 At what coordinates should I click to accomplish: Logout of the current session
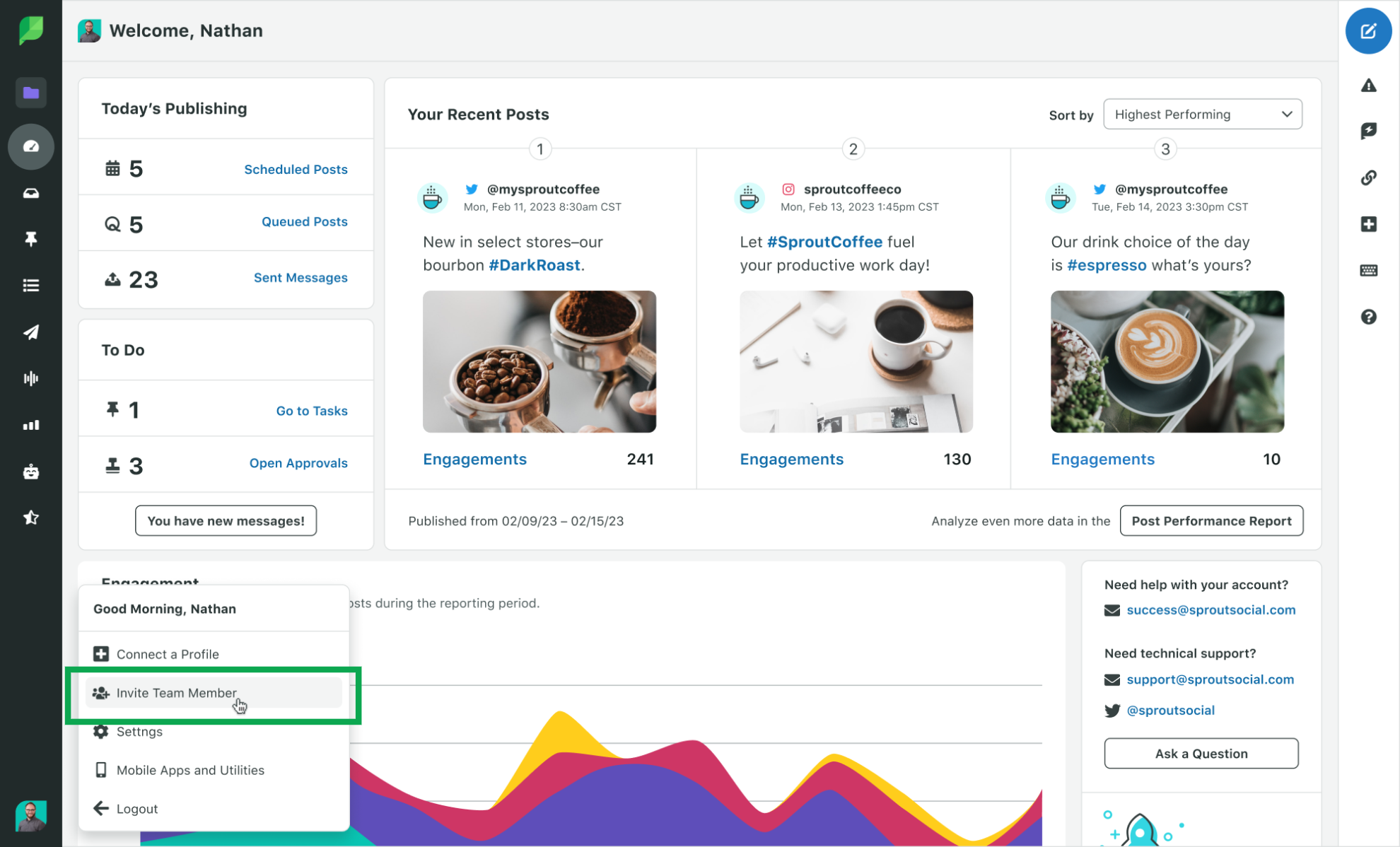click(137, 808)
